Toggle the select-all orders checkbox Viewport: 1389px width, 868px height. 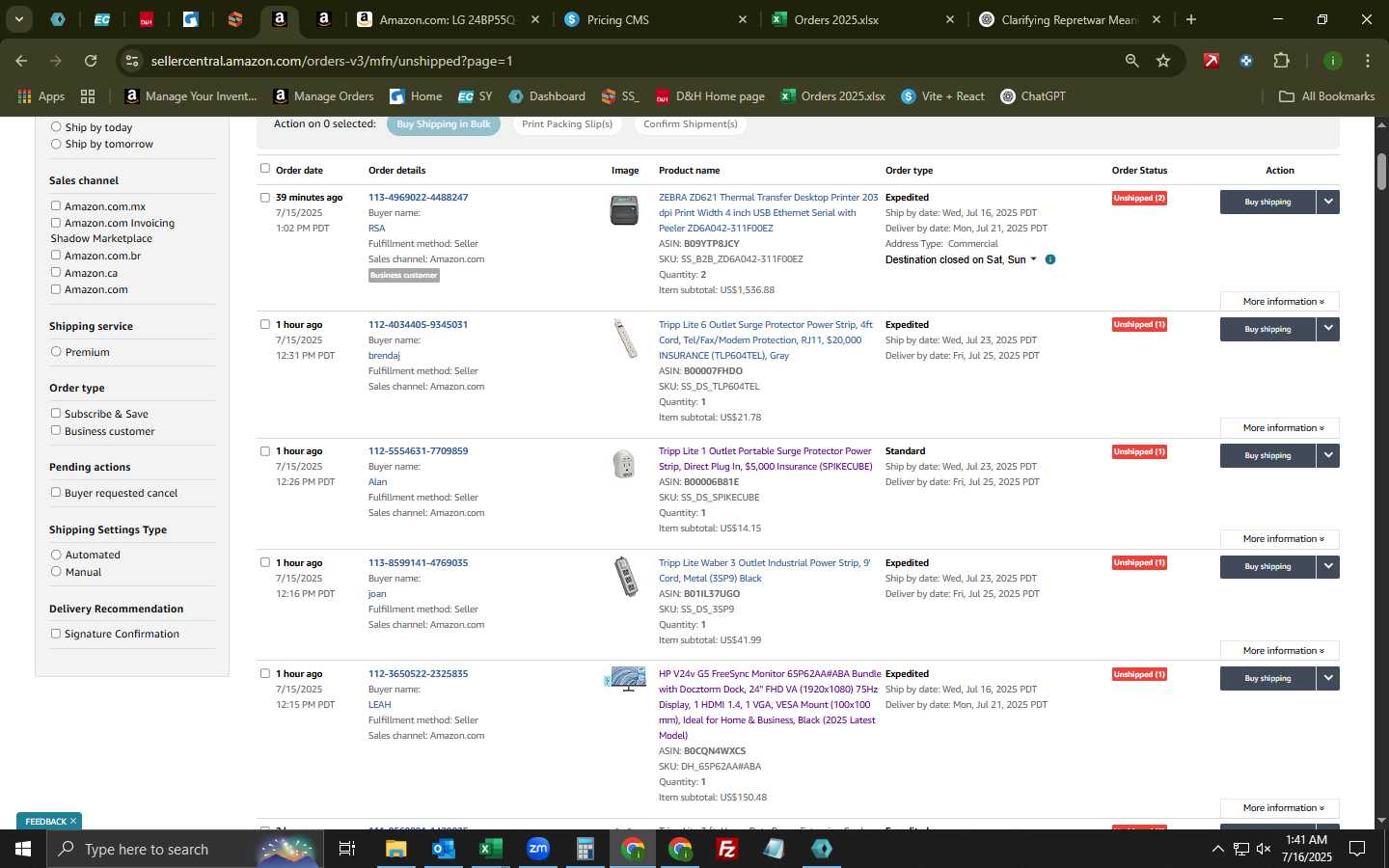click(x=265, y=168)
